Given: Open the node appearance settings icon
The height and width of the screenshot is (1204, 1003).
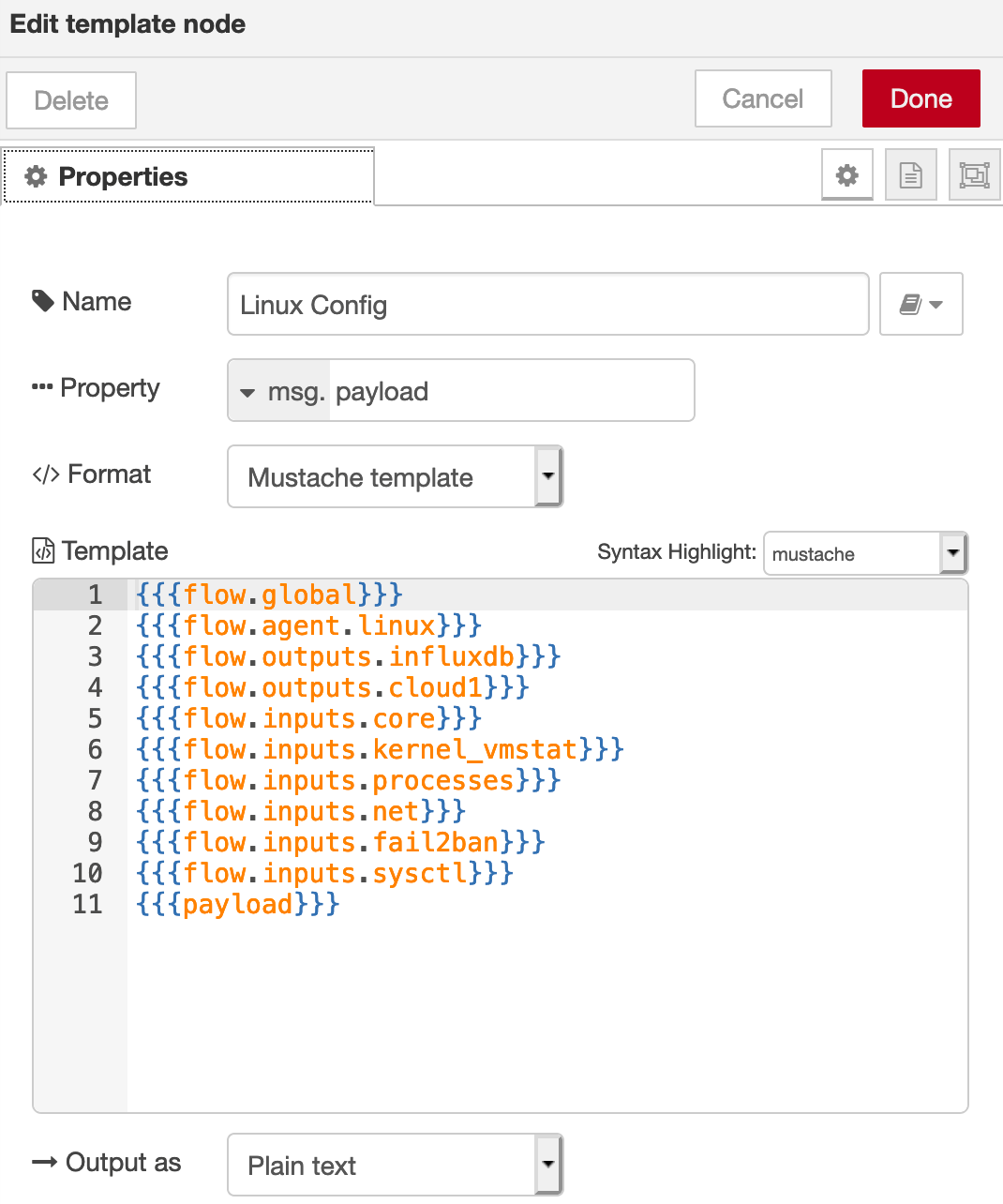Looking at the screenshot, I should click(974, 175).
